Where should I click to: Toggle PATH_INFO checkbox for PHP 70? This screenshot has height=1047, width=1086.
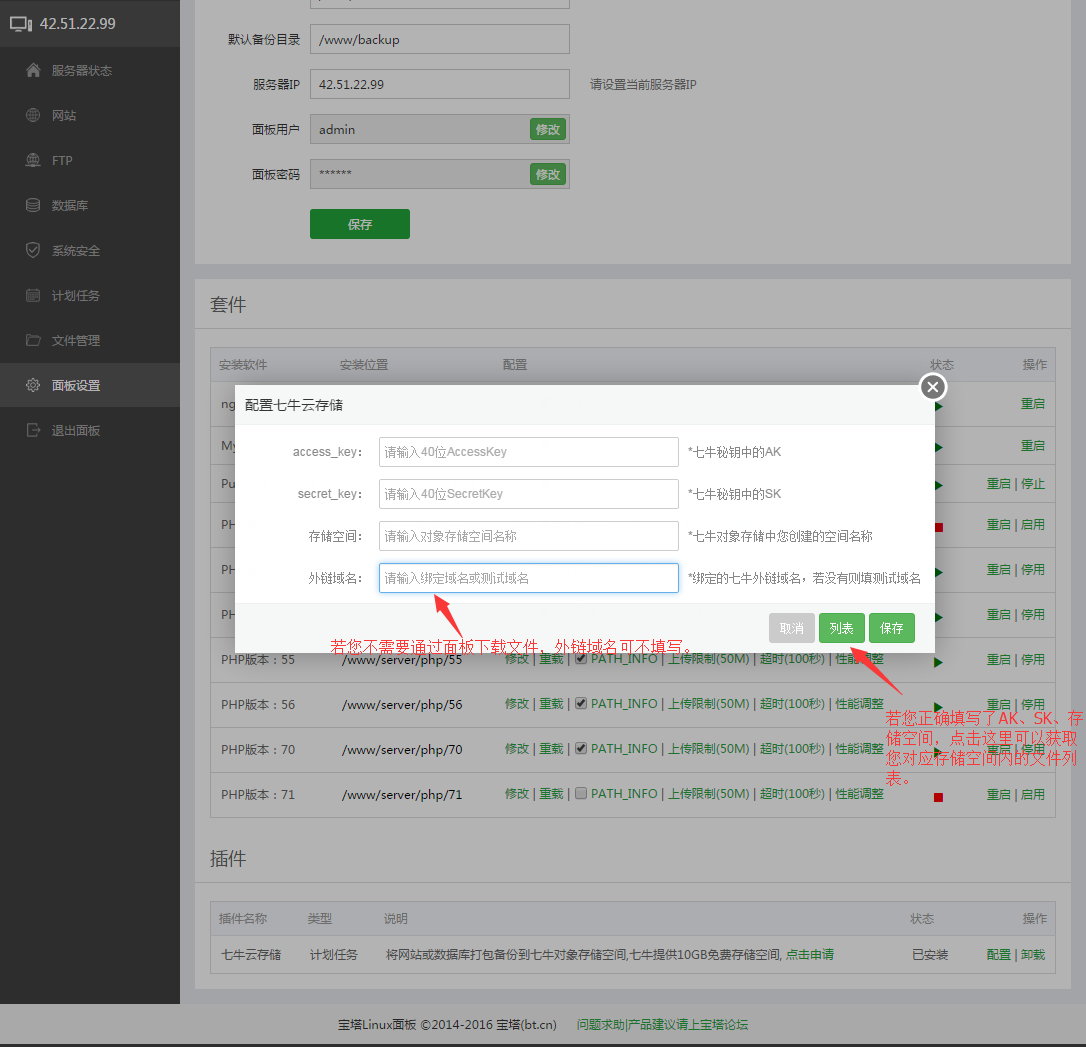[581, 749]
